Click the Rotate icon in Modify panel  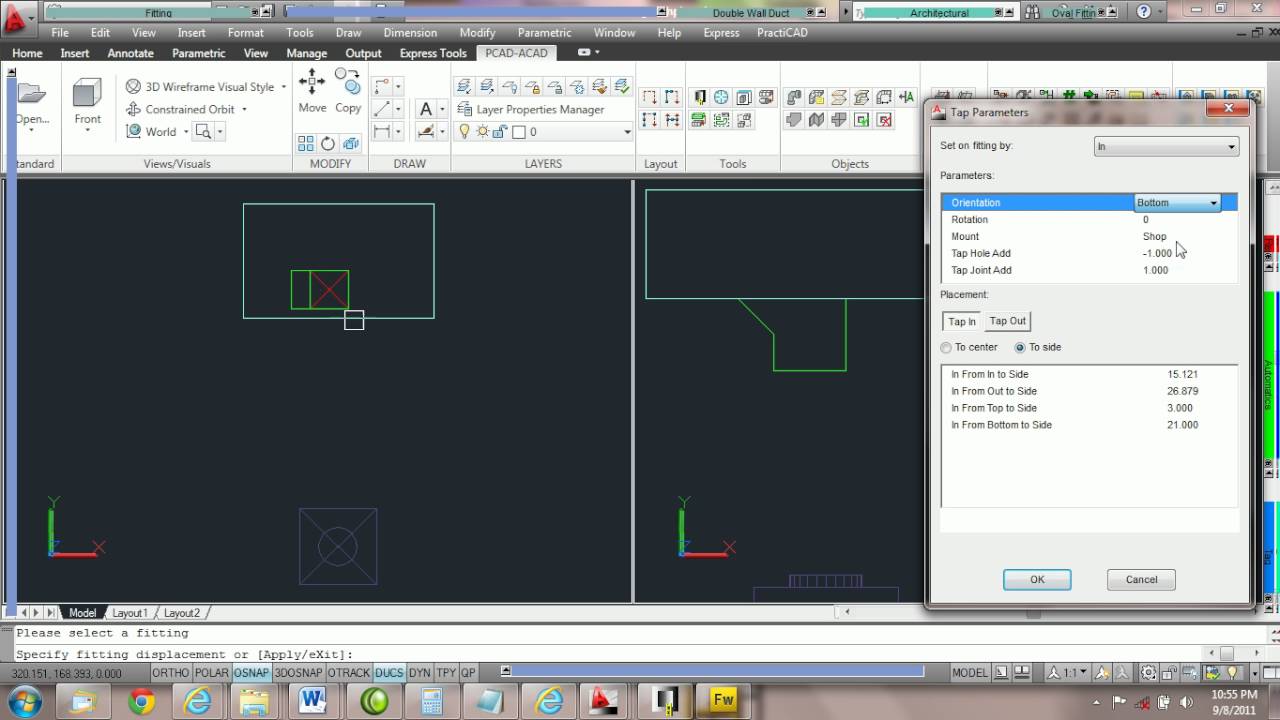(327, 144)
